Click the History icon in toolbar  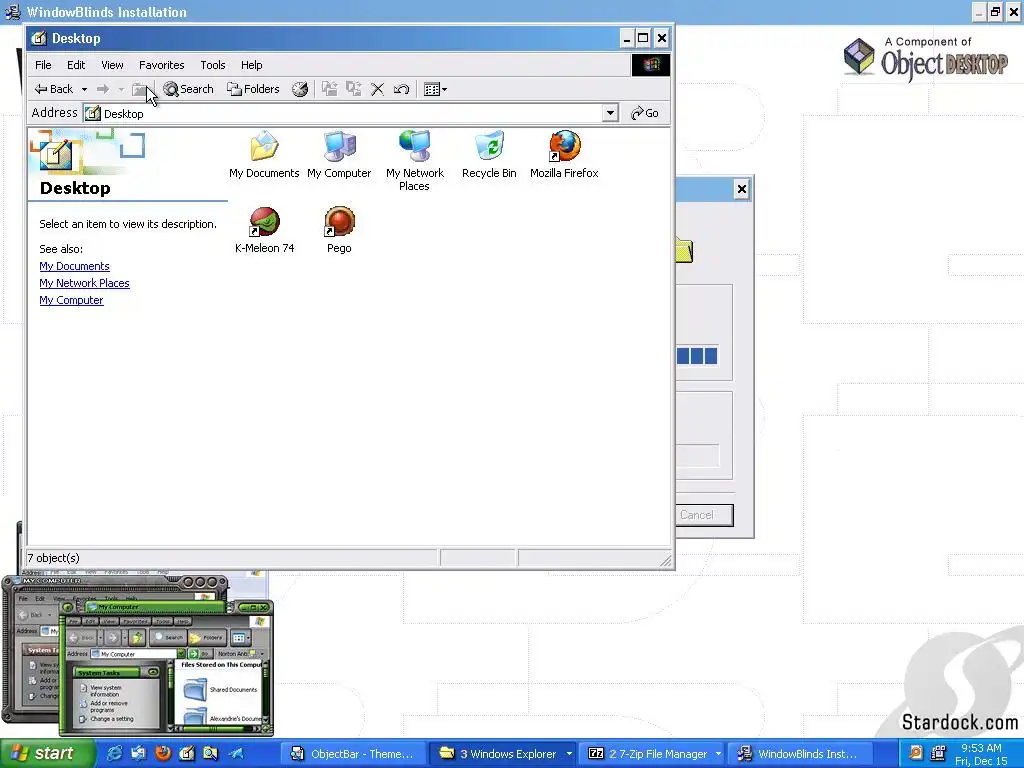[300, 89]
